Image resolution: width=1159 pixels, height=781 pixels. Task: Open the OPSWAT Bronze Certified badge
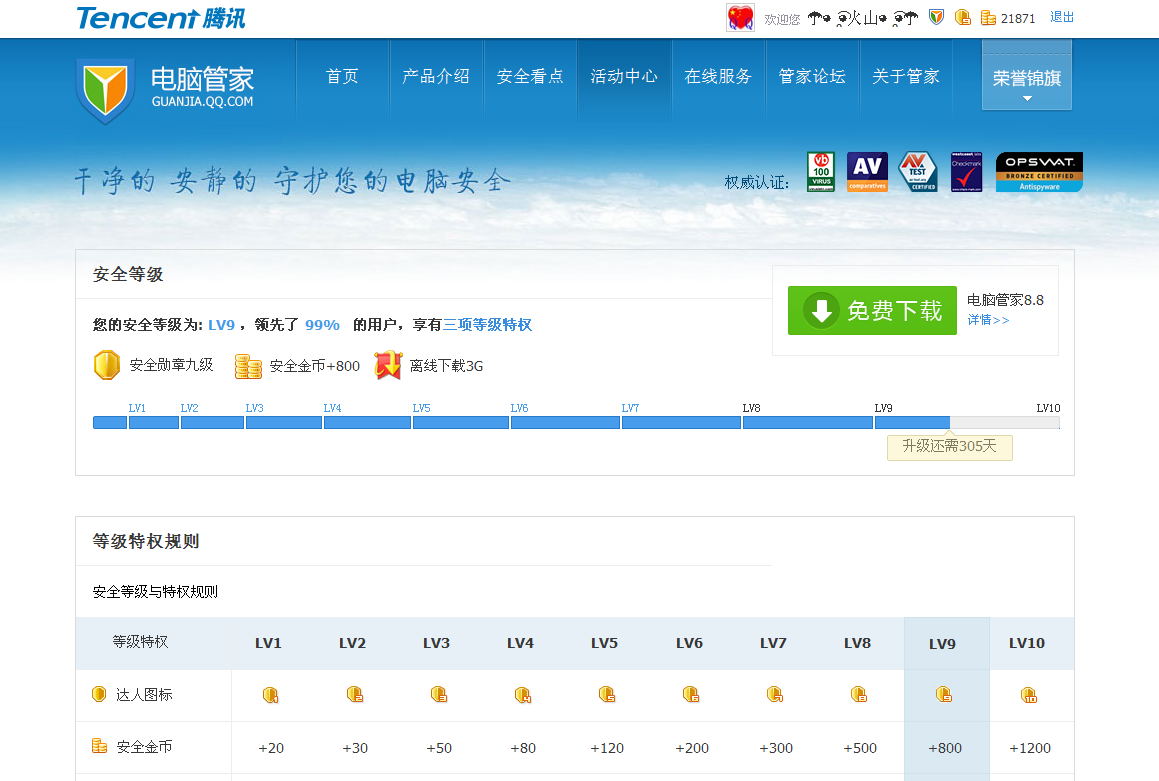[x=1039, y=171]
